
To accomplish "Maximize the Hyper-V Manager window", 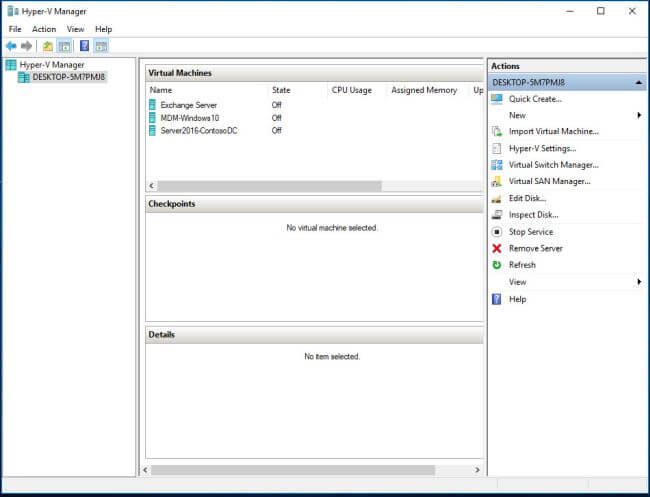I will (601, 11).
